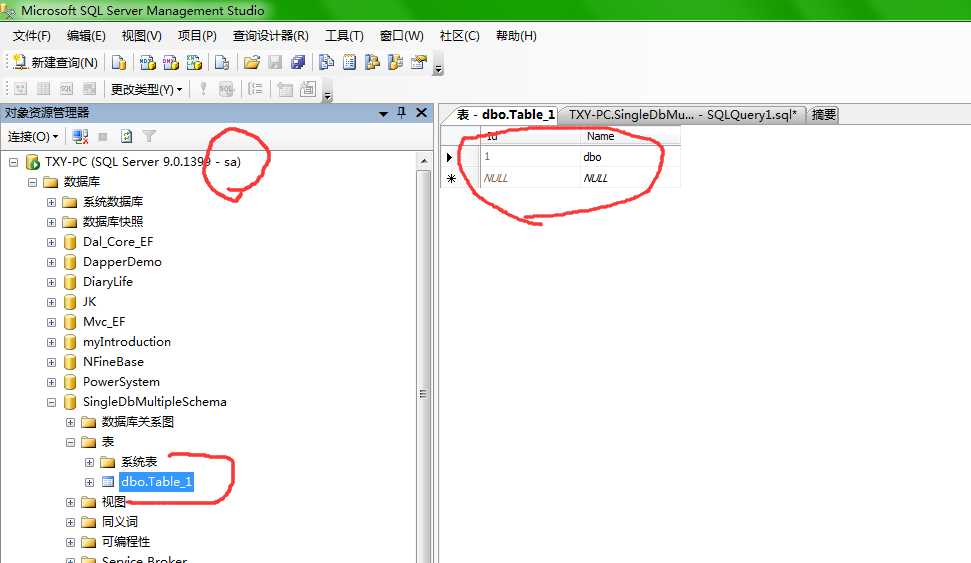The width and height of the screenshot is (971, 563).
Task: Open the View (视图) menu
Action: [x=142, y=36]
